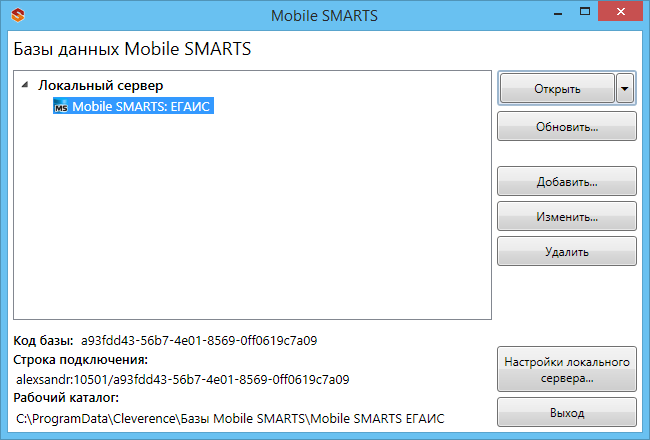
Task: Click the Mobile SMARTS logo in title bar
Action: pyautogui.click(x=18, y=15)
